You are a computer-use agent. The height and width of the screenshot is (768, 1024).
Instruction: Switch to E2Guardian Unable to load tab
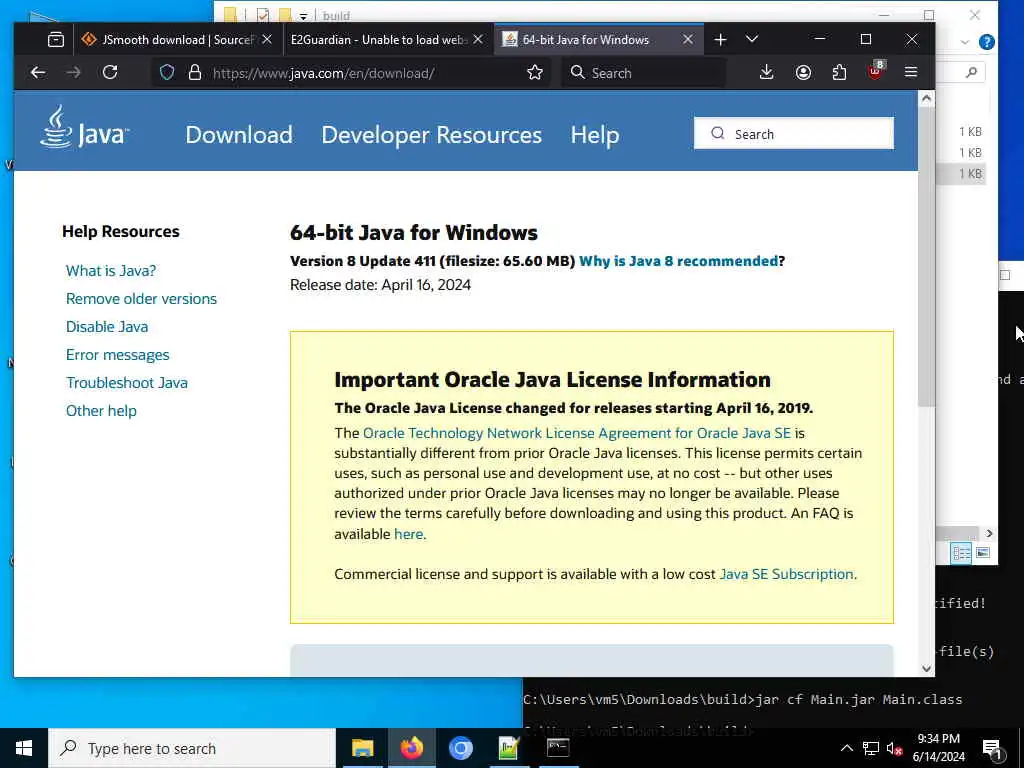(379, 40)
